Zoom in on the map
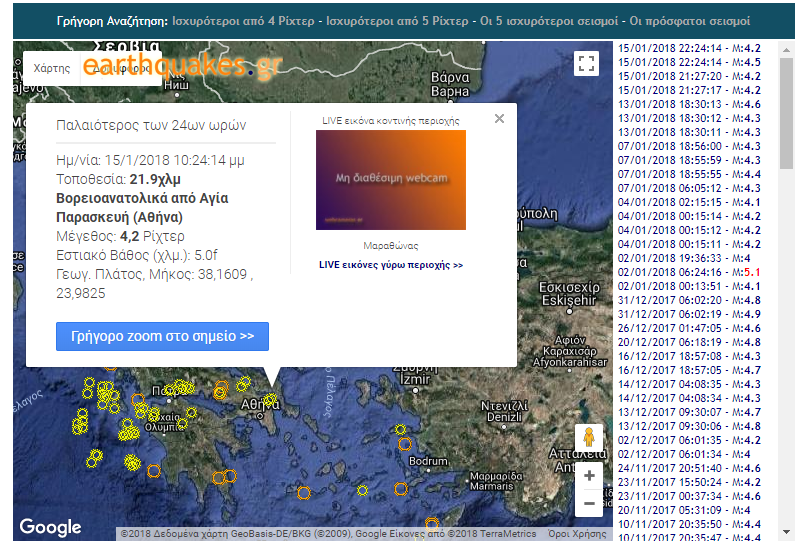Viewport: 809px width, 549px height. point(589,476)
